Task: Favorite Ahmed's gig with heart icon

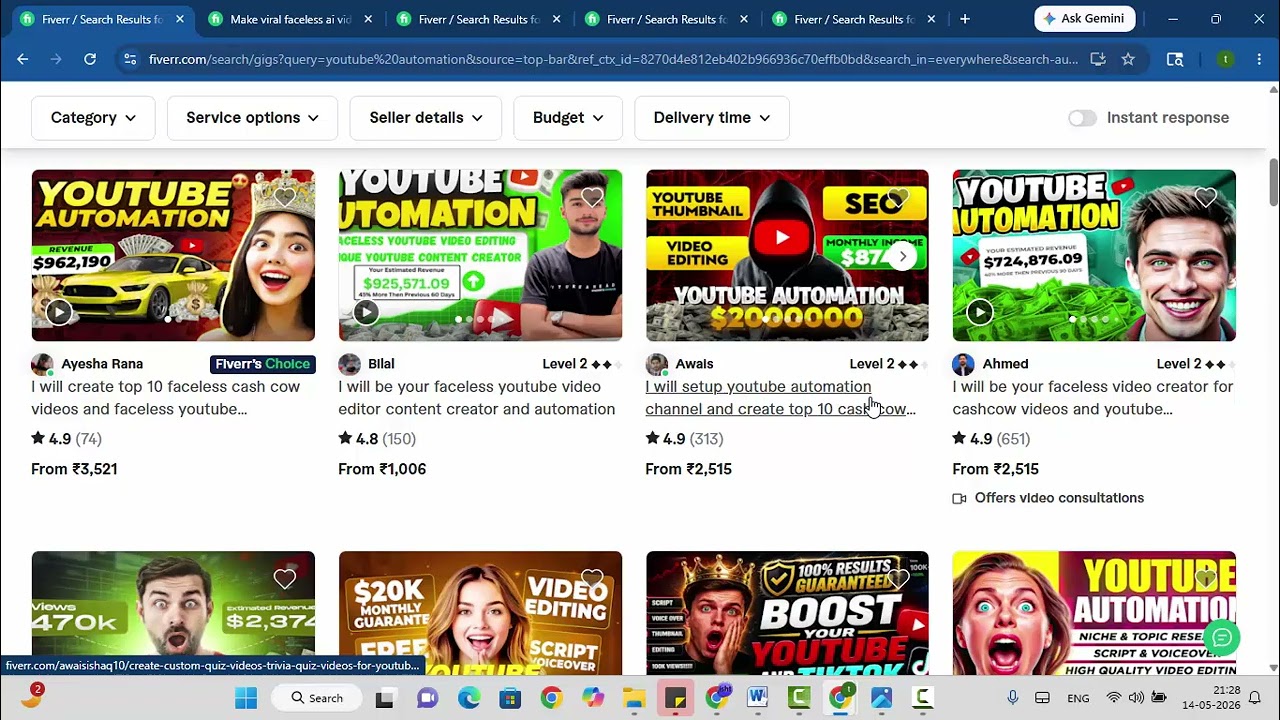Action: tap(1206, 197)
